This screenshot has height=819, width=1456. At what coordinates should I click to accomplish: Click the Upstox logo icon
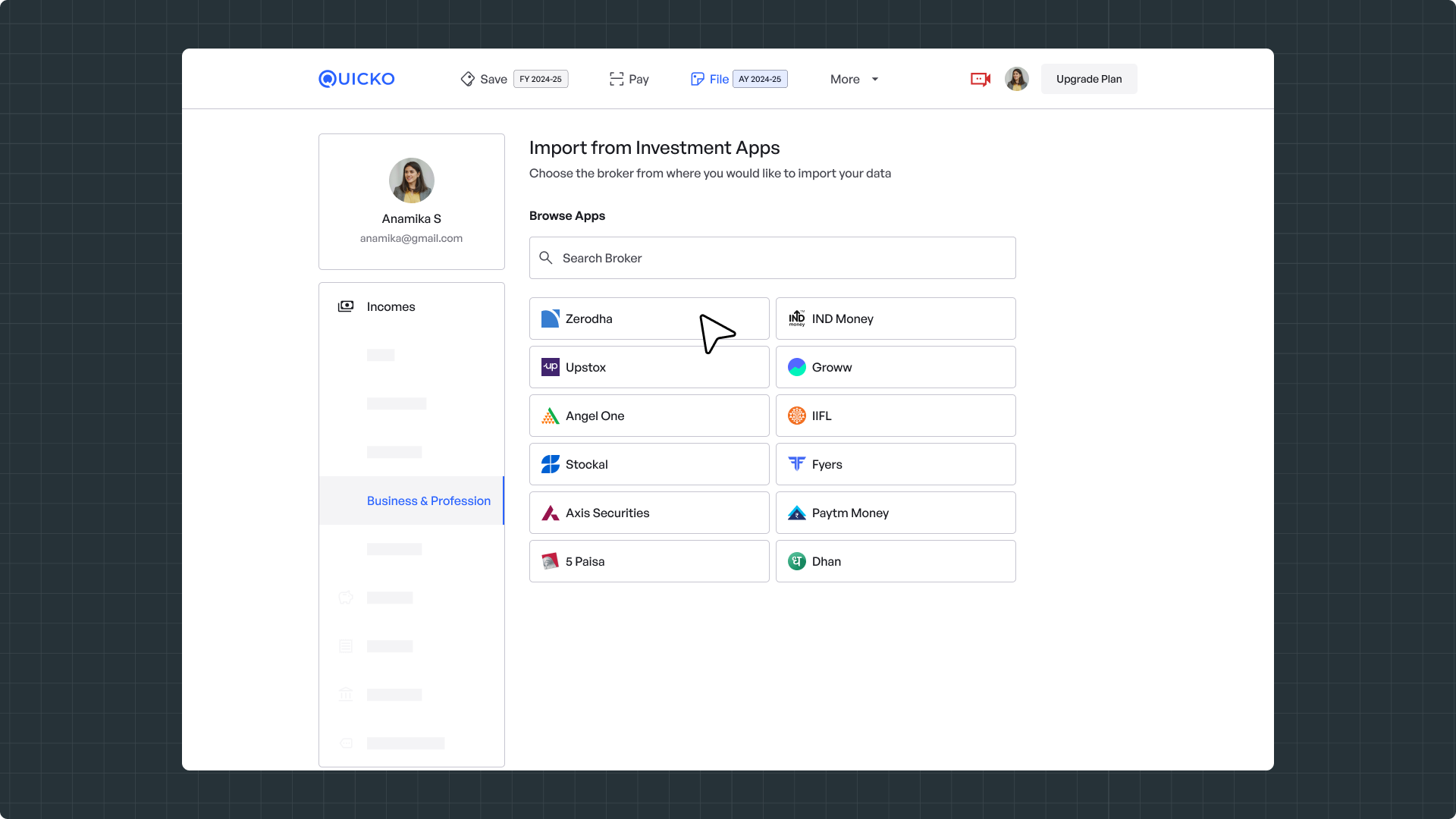click(550, 367)
